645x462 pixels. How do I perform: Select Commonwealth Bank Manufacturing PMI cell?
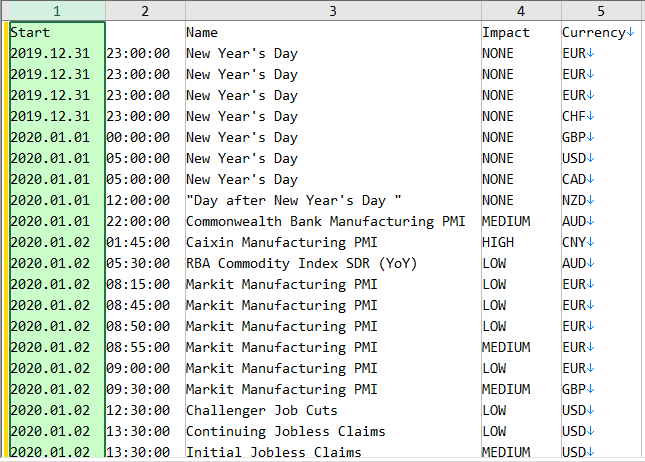(x=333, y=221)
